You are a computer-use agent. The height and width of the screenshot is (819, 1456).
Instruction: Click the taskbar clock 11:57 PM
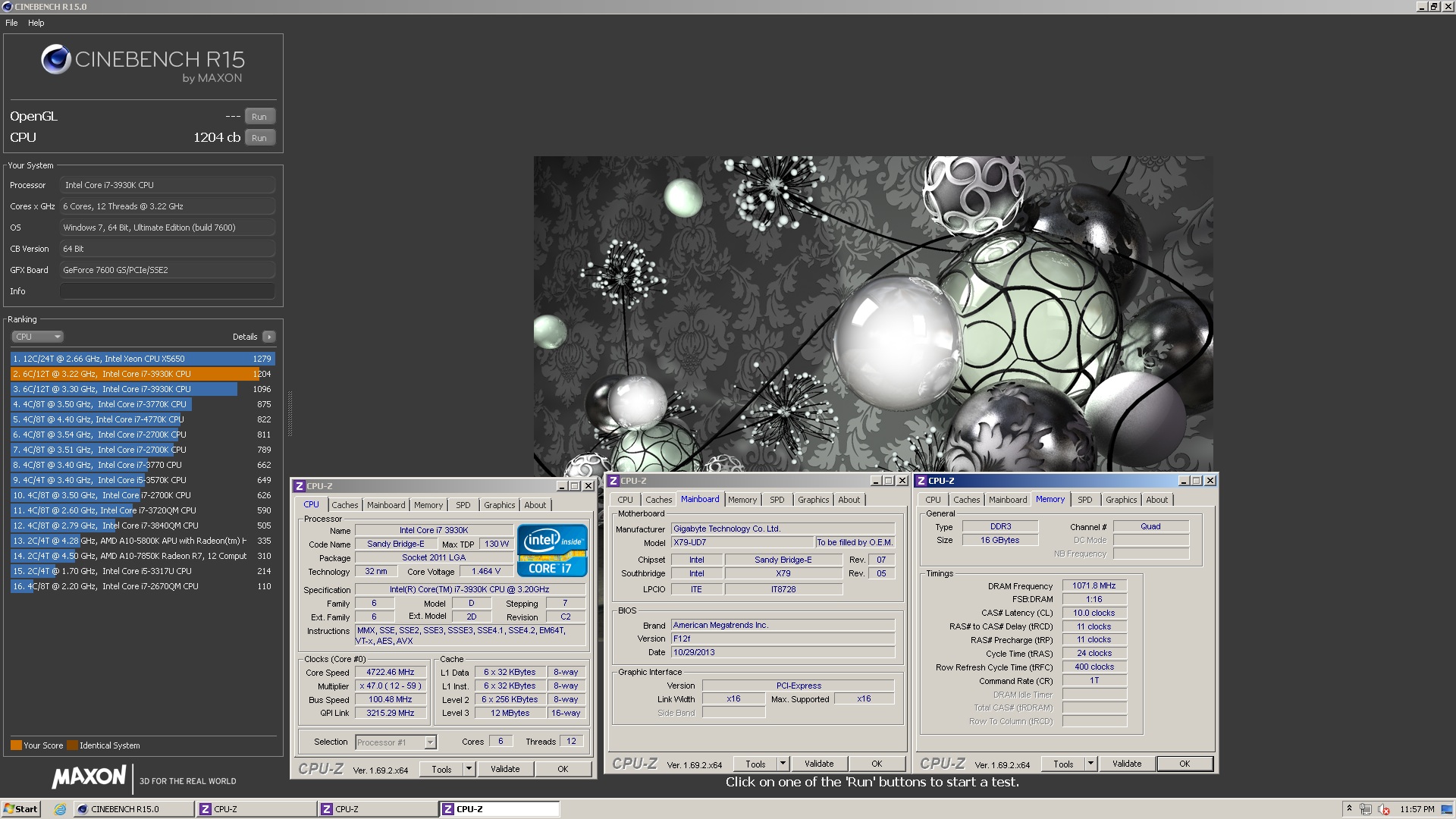coord(1417,809)
